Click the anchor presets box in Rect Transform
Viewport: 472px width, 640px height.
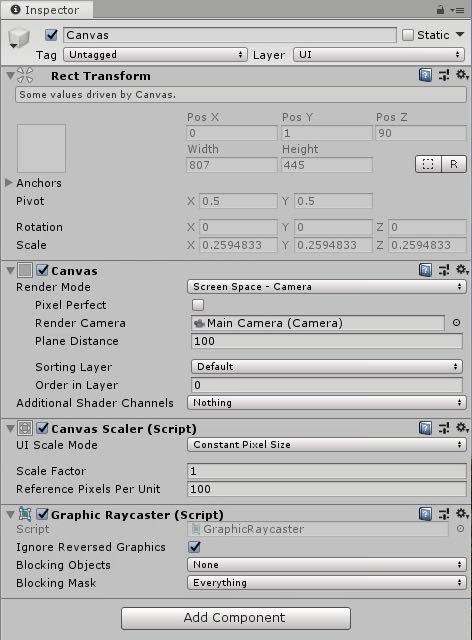(41, 149)
